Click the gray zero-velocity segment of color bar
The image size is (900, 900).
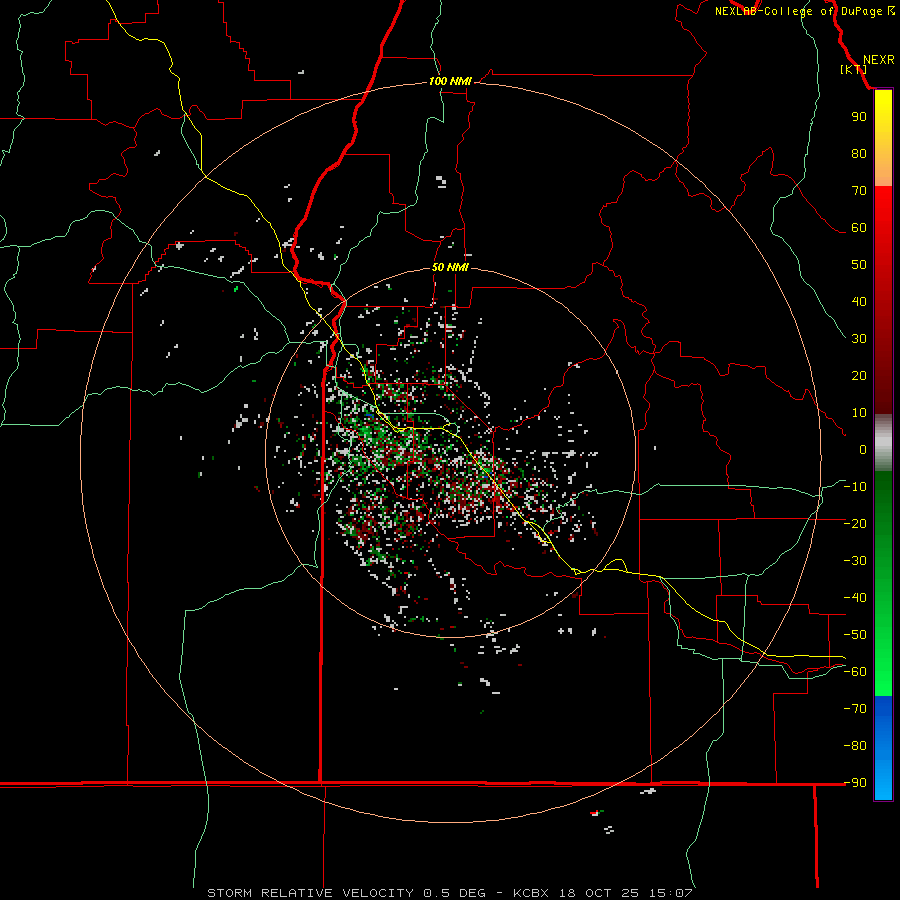pyautogui.click(x=883, y=443)
